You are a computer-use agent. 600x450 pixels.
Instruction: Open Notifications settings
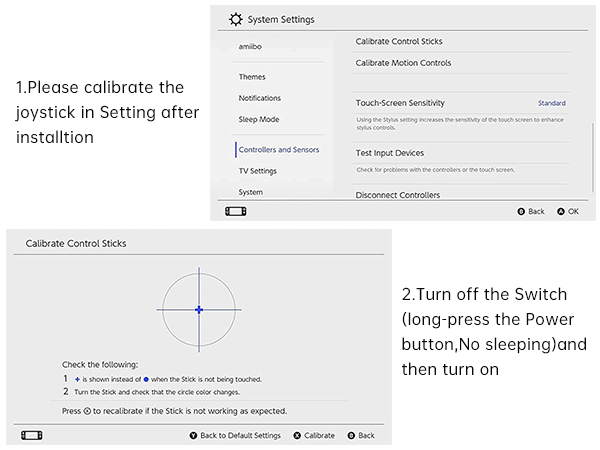[x=260, y=98]
